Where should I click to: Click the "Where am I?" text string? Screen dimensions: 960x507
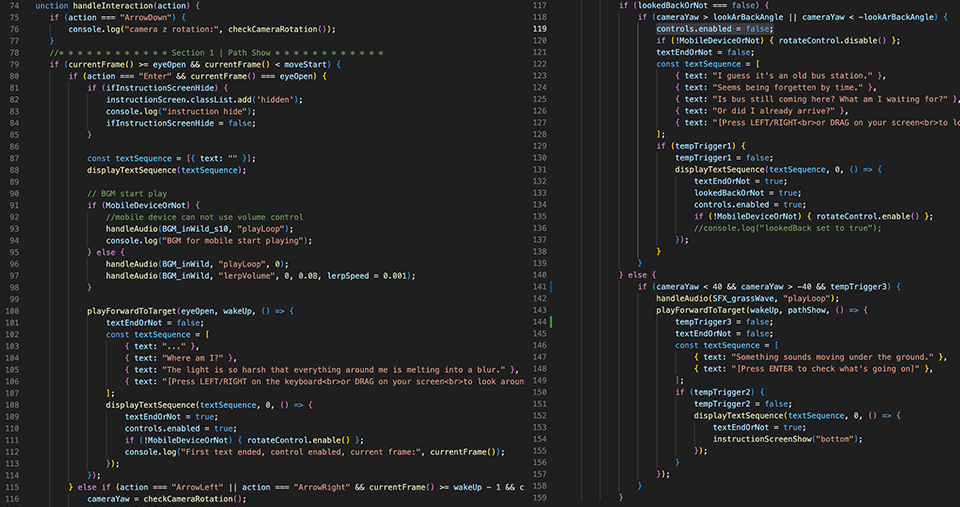192,357
